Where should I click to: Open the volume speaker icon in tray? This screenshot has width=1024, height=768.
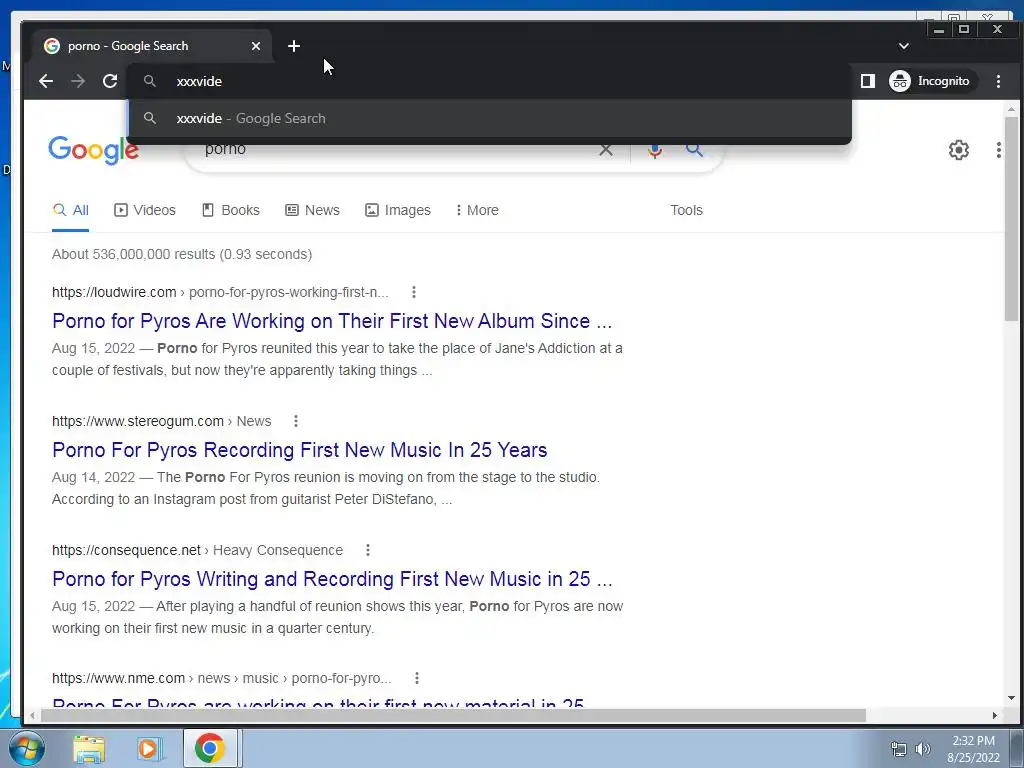pyautogui.click(x=923, y=749)
